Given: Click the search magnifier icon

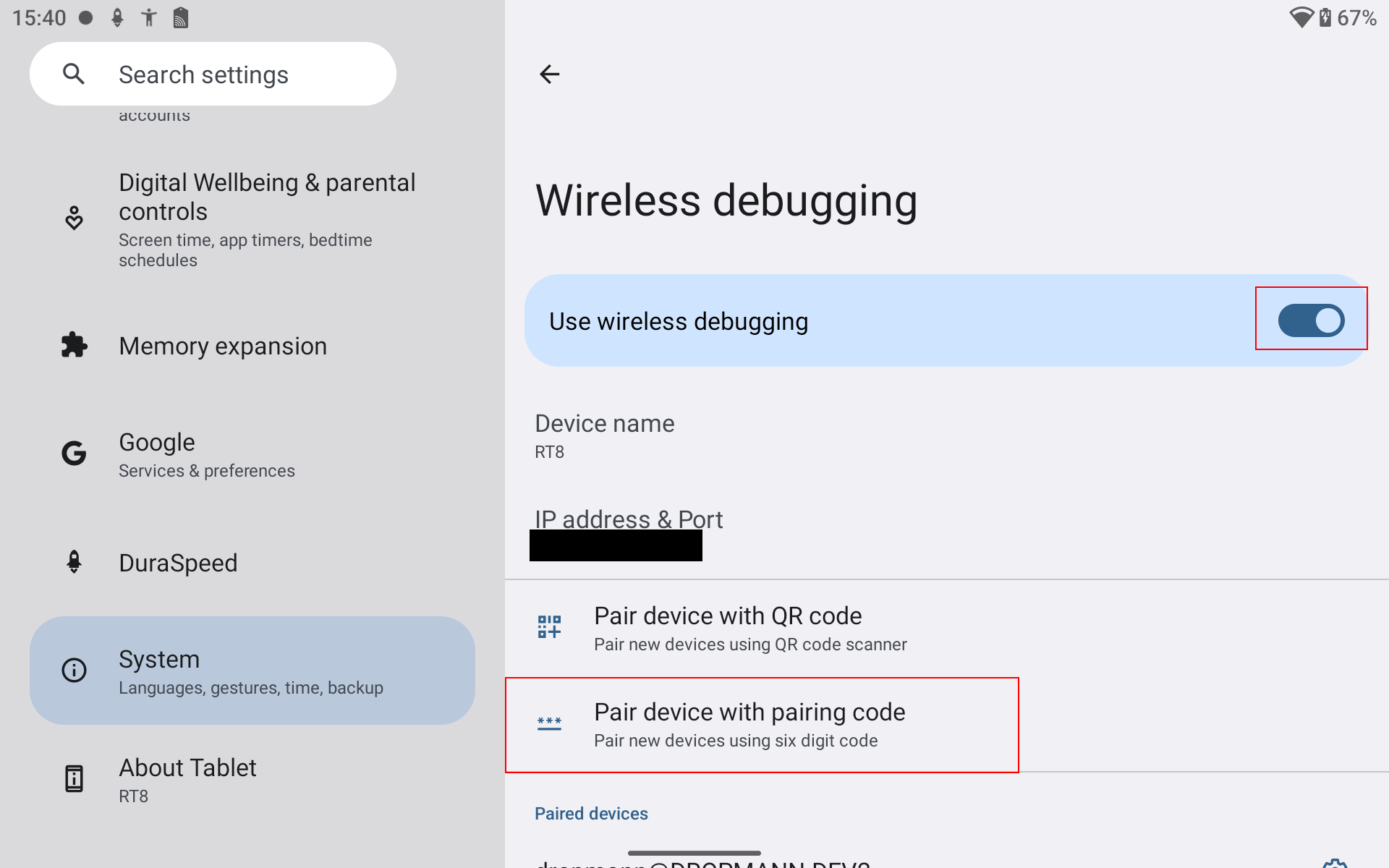Looking at the screenshot, I should coord(74,74).
